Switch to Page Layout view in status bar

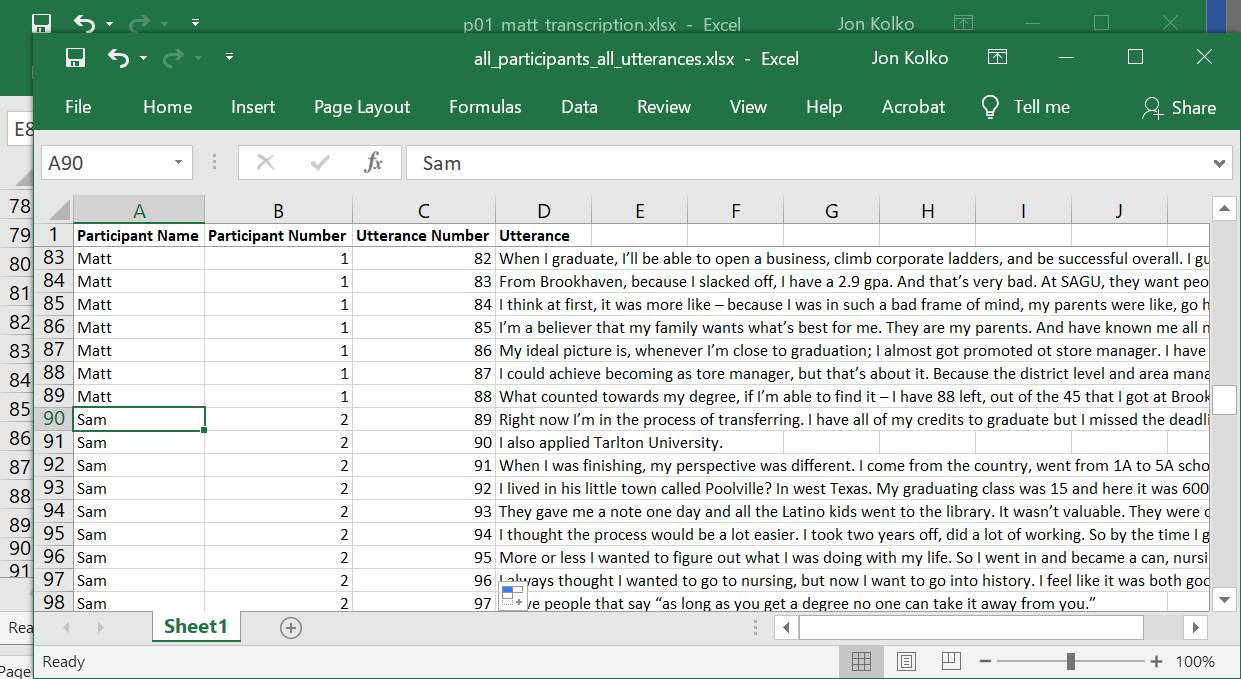tap(907, 661)
